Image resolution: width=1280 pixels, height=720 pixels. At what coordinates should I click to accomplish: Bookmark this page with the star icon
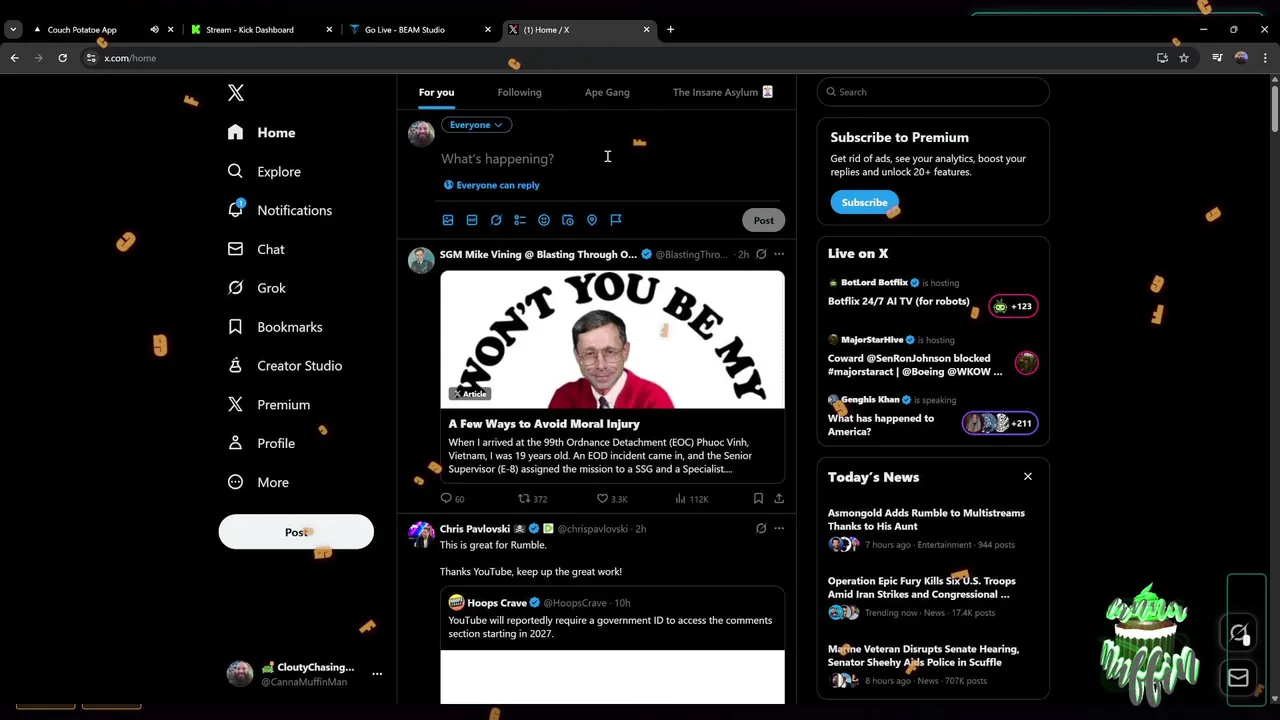tap(1184, 58)
